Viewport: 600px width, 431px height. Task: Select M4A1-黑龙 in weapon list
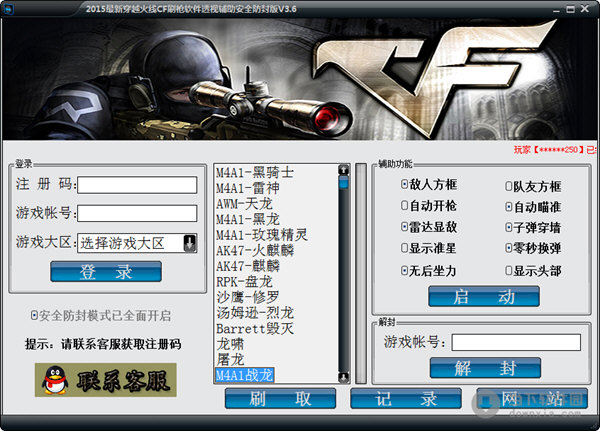pos(248,219)
